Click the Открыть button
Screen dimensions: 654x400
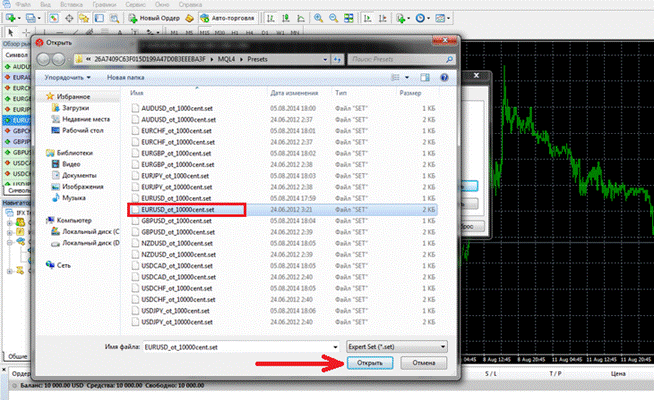click(x=370, y=363)
